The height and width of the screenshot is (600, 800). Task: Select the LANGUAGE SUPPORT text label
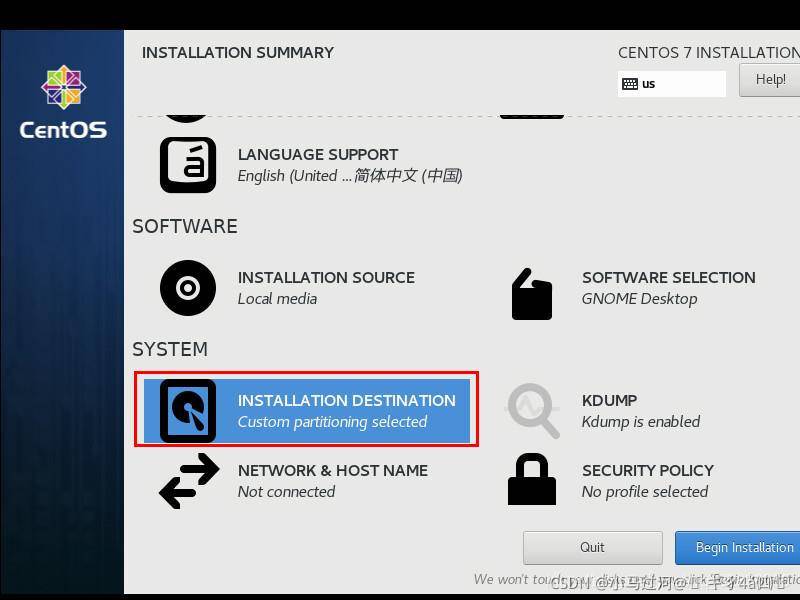[x=318, y=154]
